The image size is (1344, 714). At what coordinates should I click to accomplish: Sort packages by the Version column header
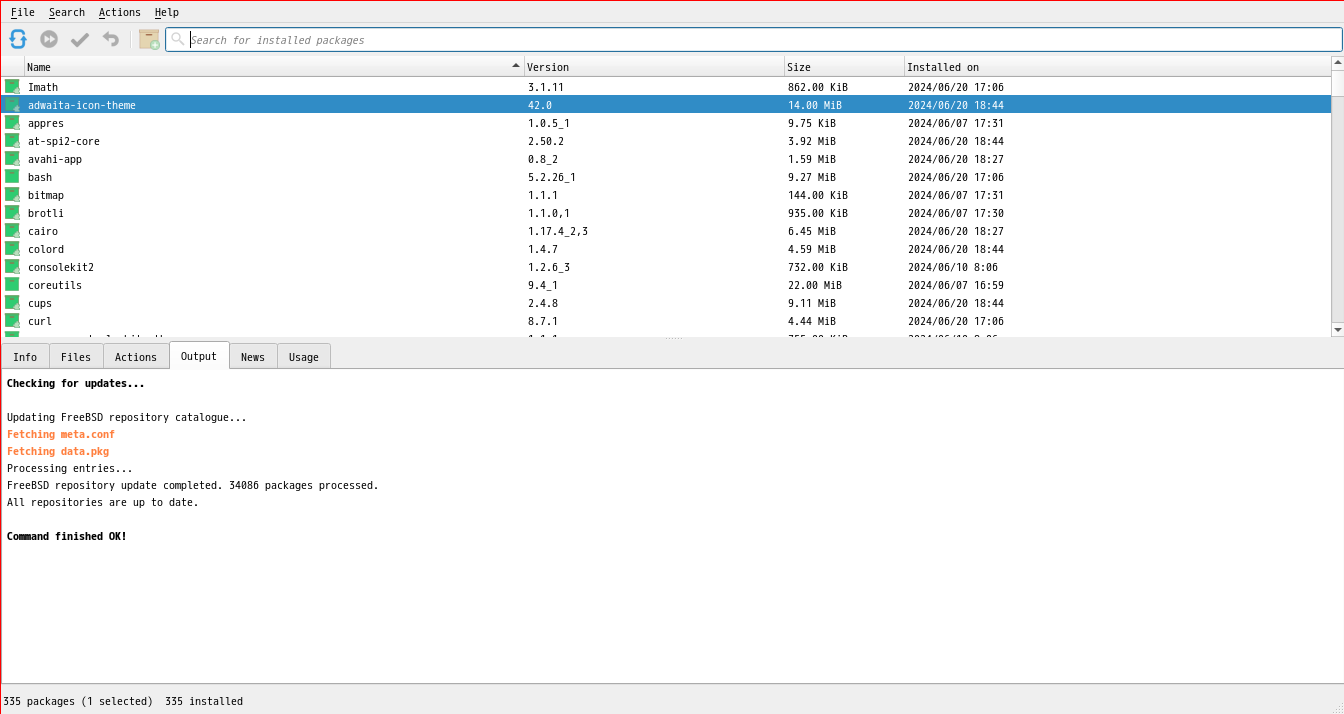(x=654, y=67)
